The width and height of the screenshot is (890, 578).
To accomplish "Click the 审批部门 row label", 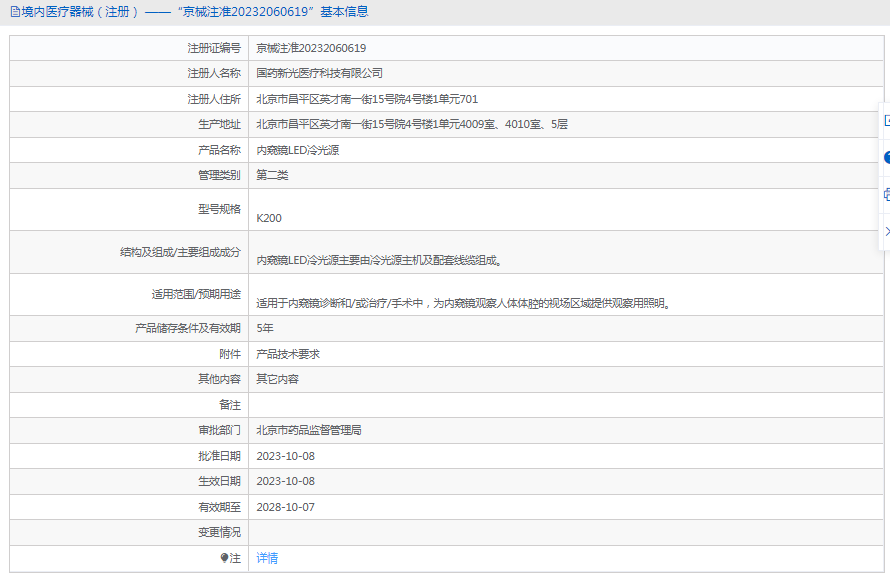I will coord(219,430).
